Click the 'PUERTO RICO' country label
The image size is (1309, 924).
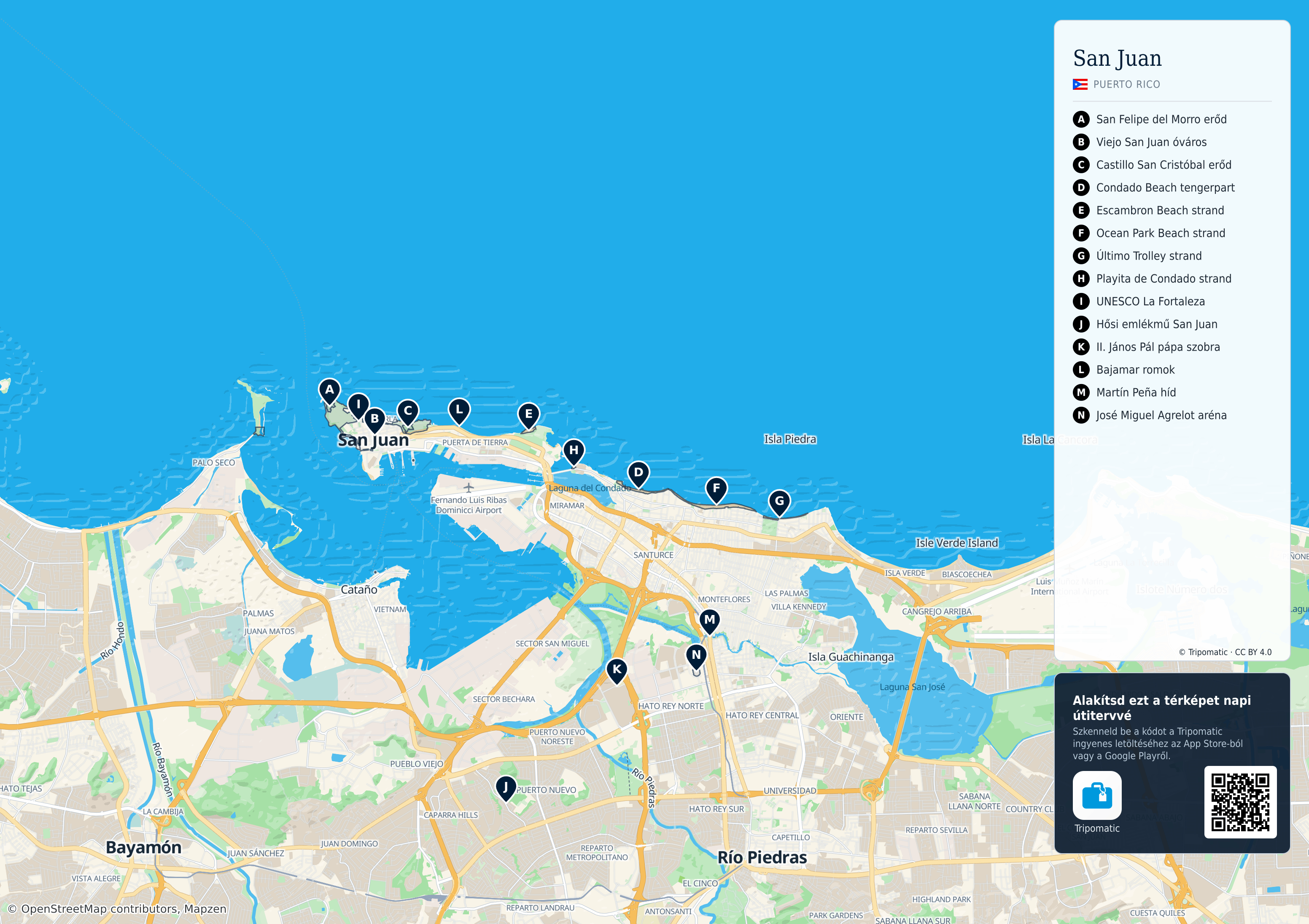[1126, 84]
